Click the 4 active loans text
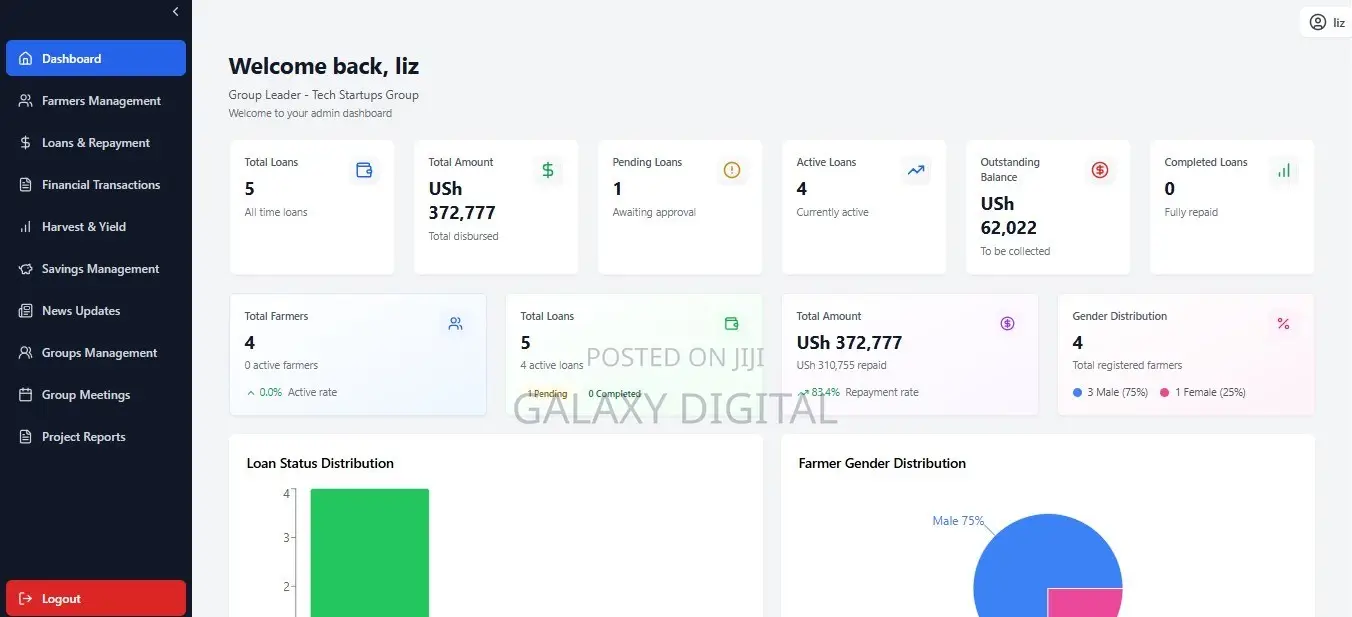 tap(552, 365)
